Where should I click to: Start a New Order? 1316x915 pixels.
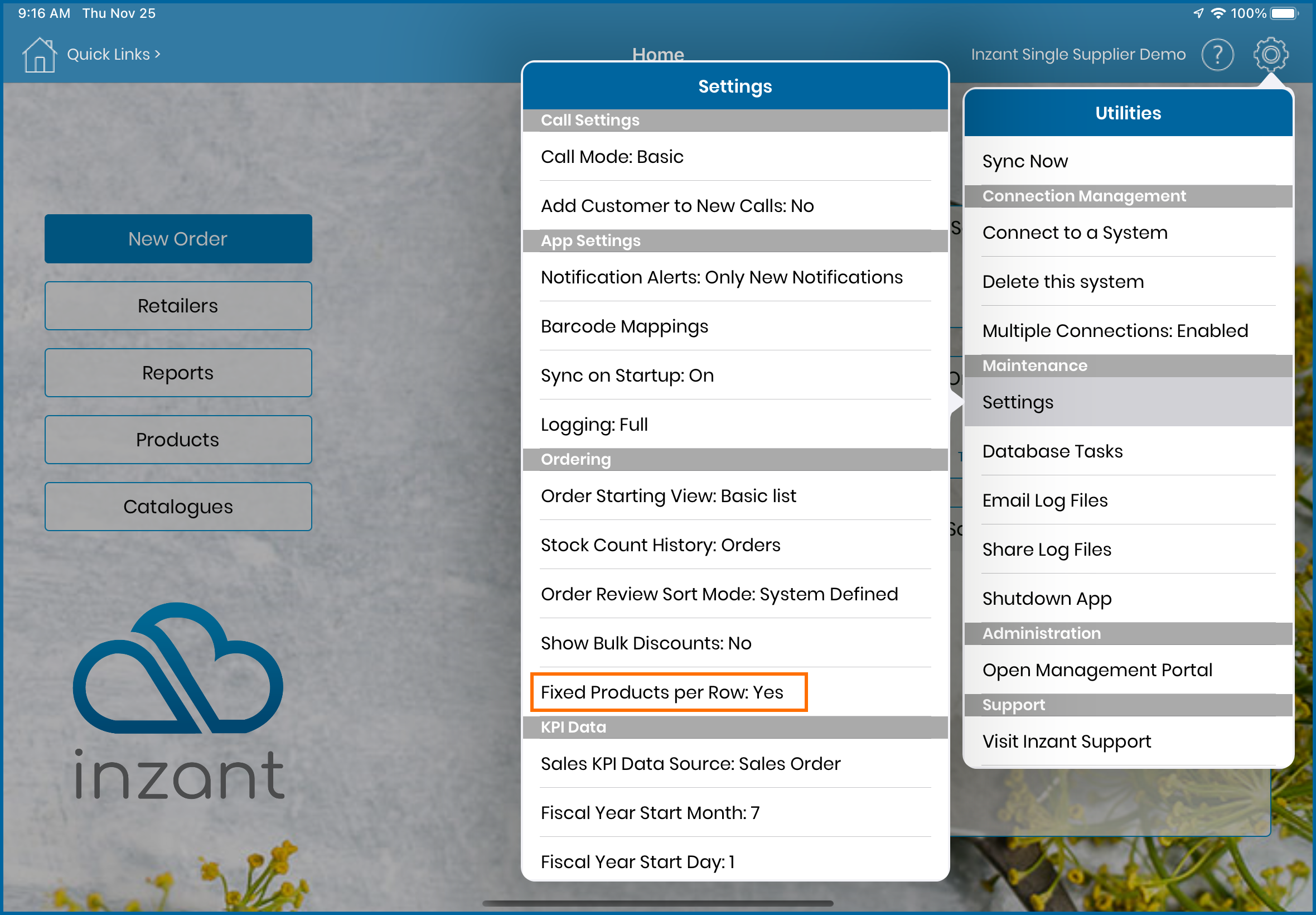click(178, 239)
